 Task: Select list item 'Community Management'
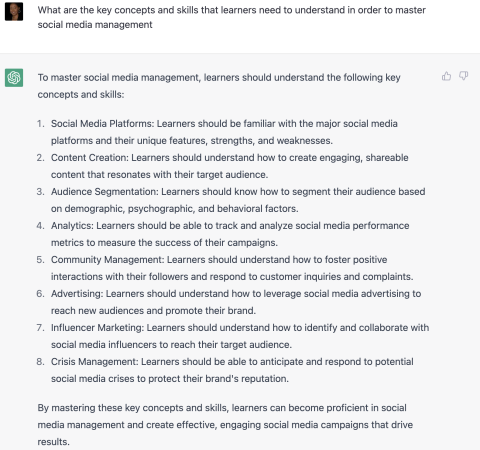232,268
